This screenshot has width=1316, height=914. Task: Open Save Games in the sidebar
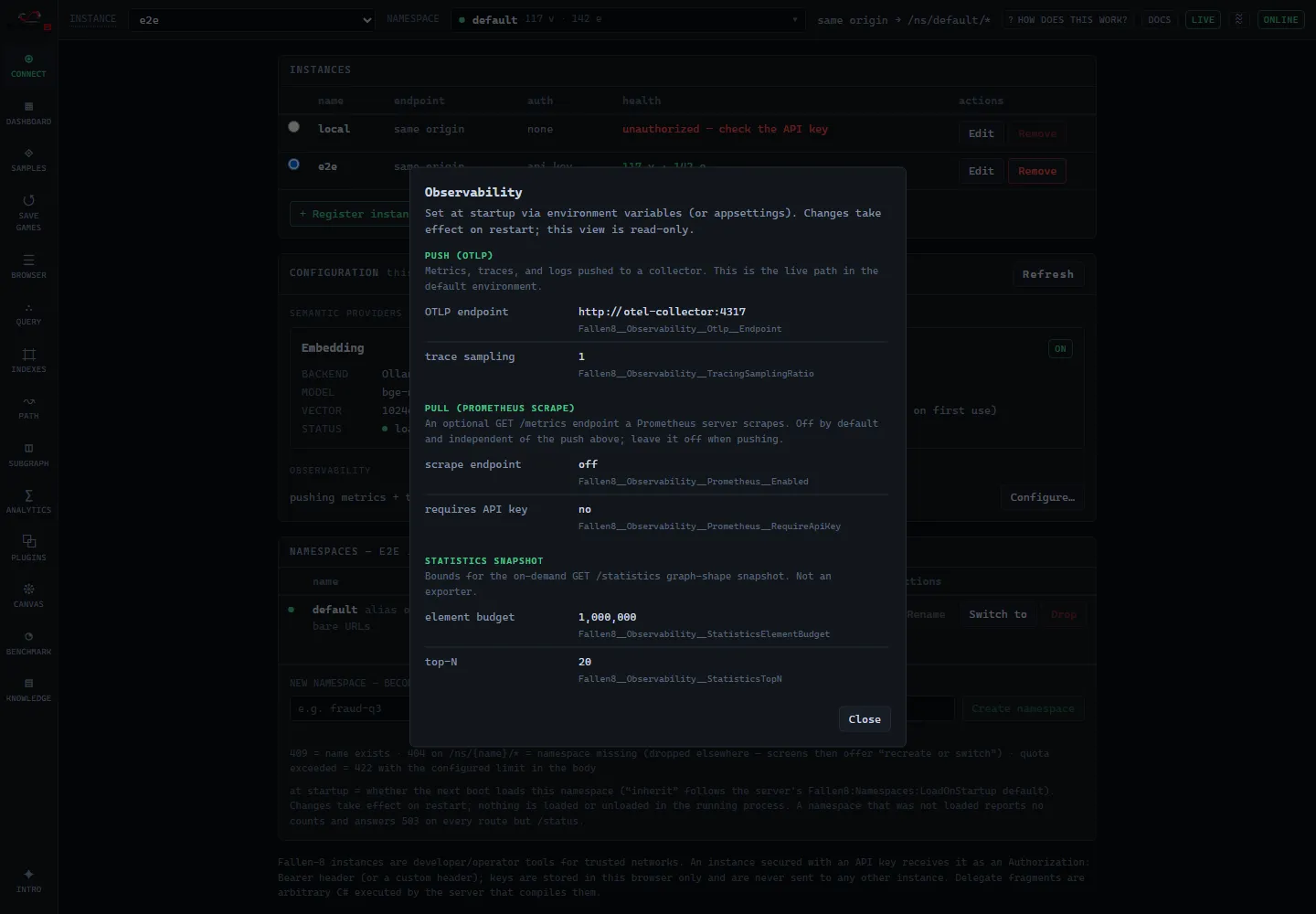point(28,213)
